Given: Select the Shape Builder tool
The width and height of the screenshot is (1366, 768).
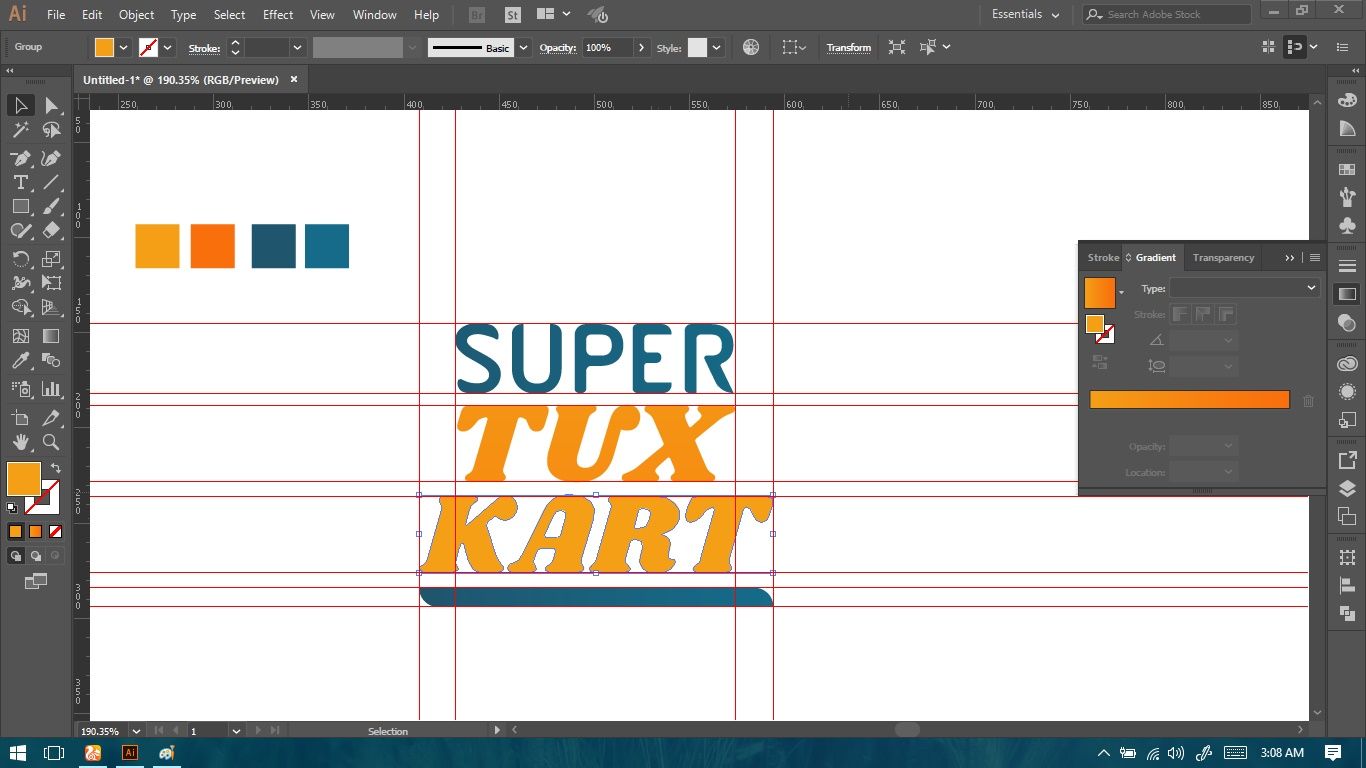Looking at the screenshot, I should coord(20,307).
